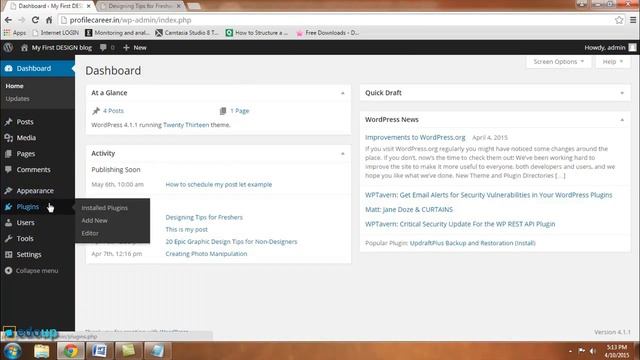Collapse the At a Glance panel

click(x=342, y=93)
